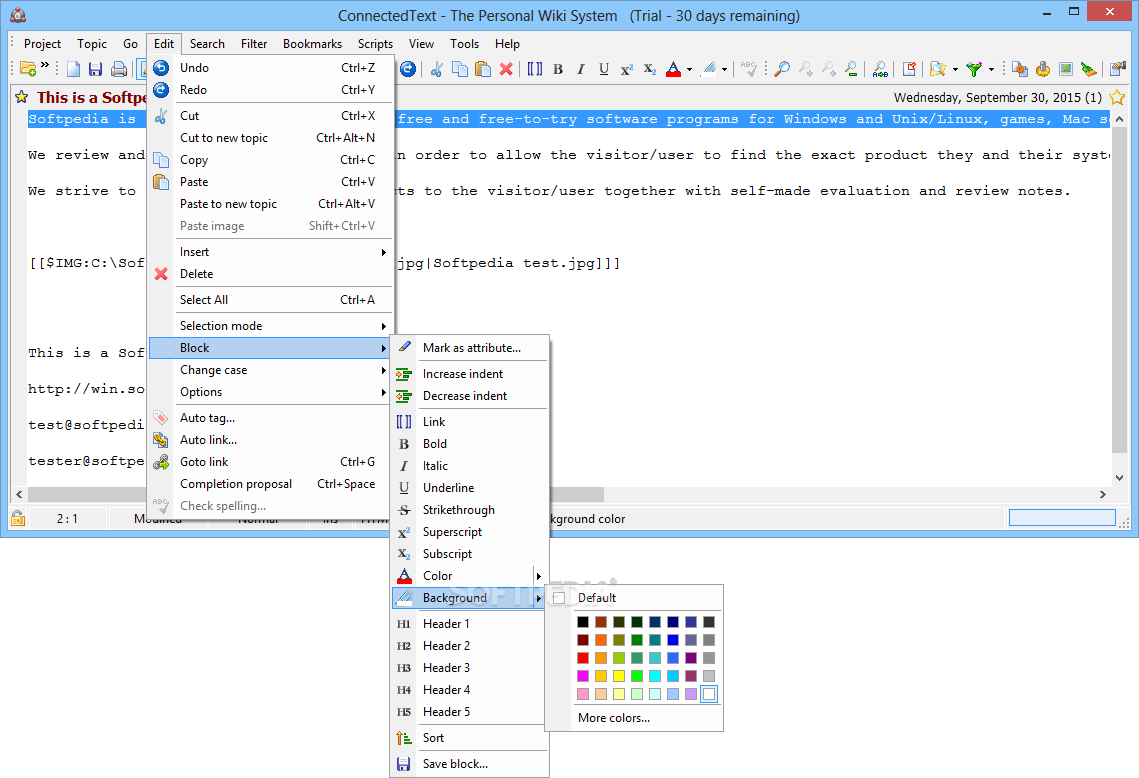Choose Strikethrough in the Block submenu

coord(469,510)
